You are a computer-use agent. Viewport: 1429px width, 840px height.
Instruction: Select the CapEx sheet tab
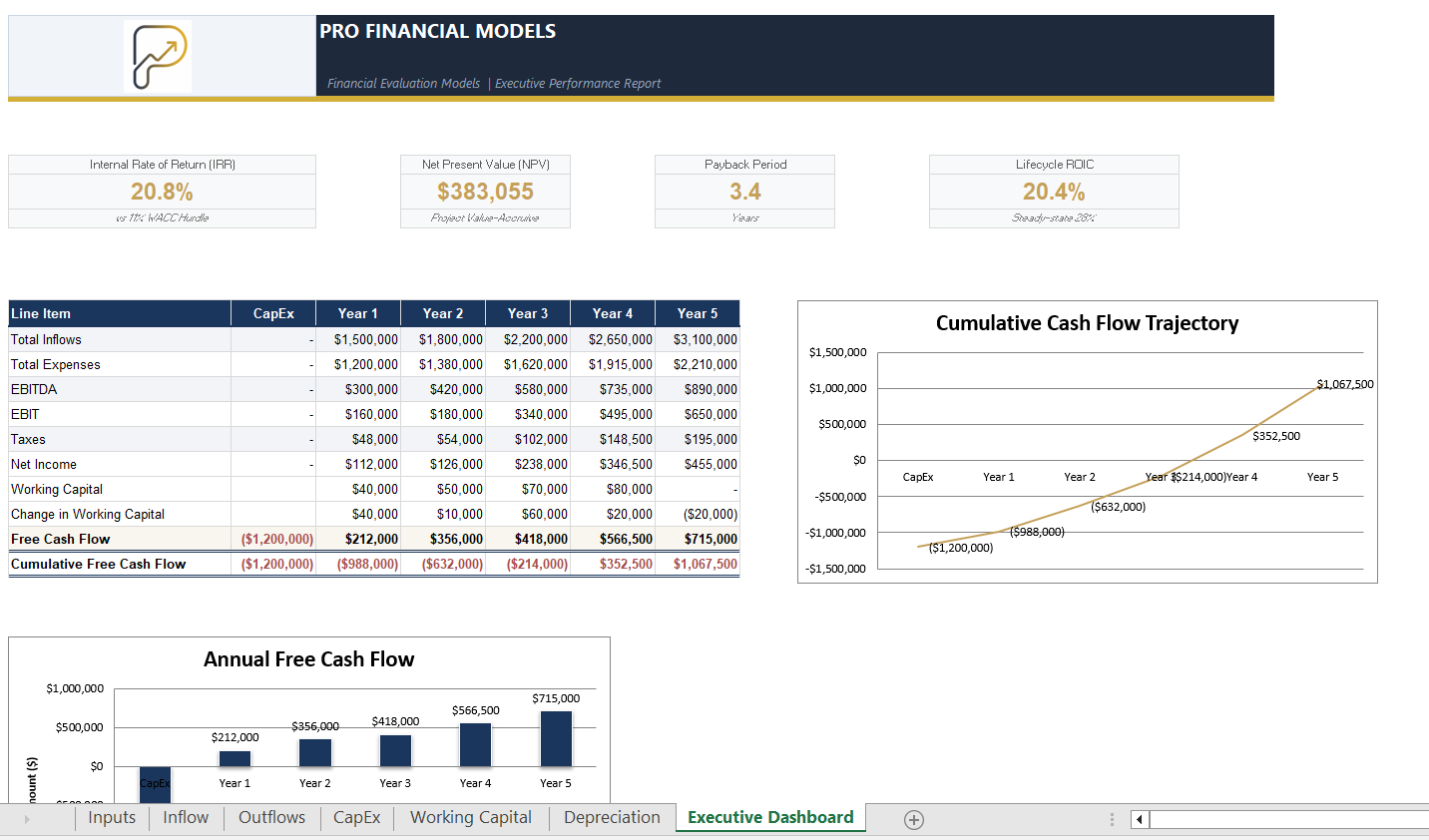356,818
